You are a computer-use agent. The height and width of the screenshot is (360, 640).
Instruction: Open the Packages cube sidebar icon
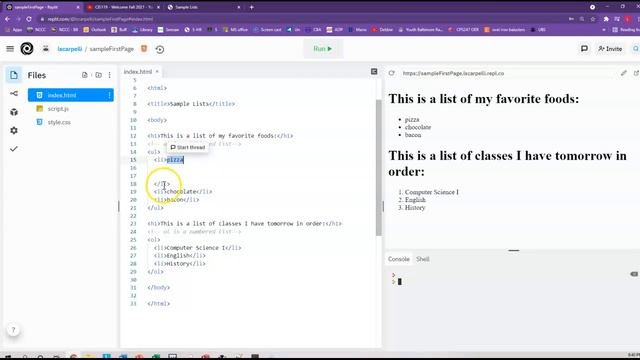coord(14,112)
